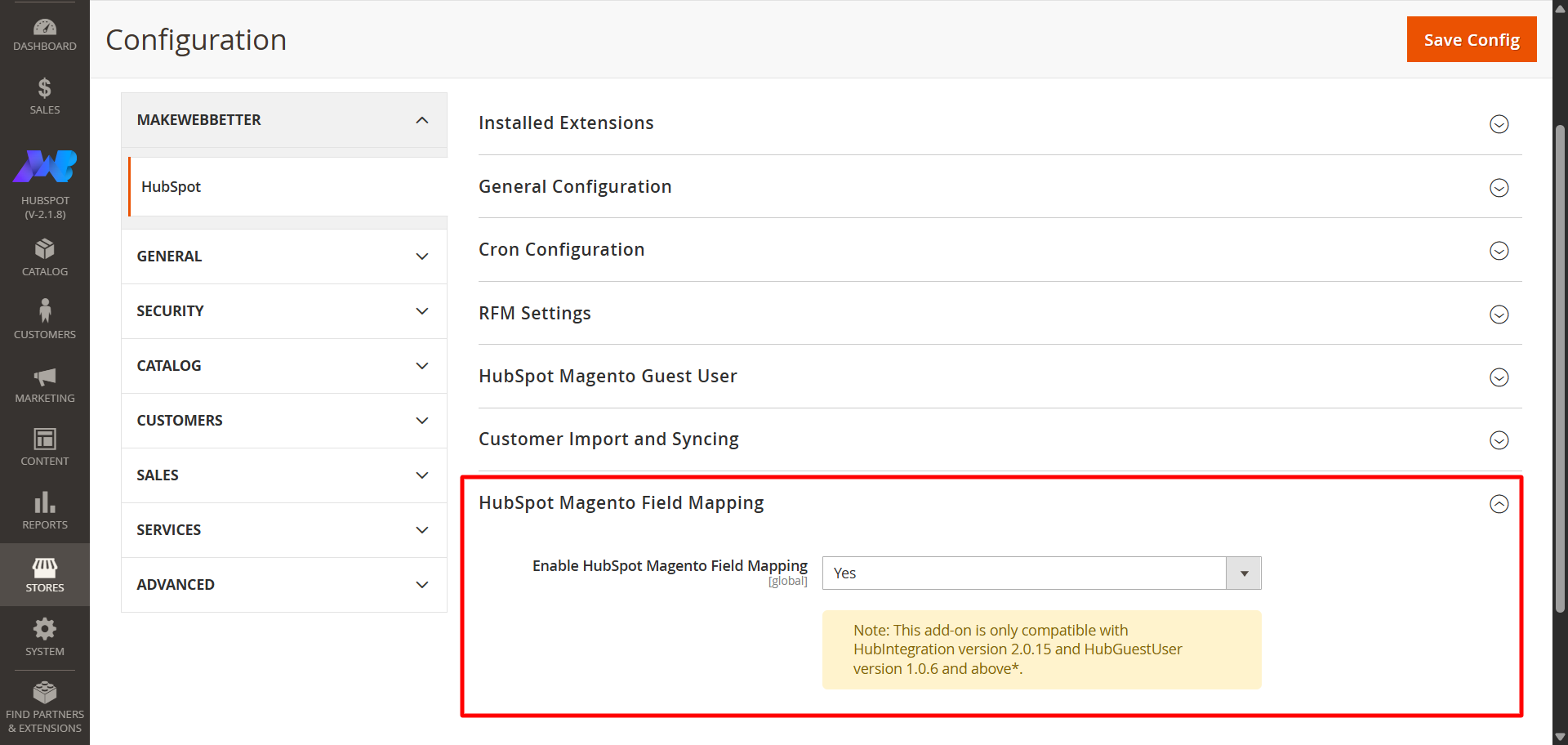Open the Enable Field Mapping Yes dropdown
This screenshot has width=1568, height=745.
pos(1041,573)
